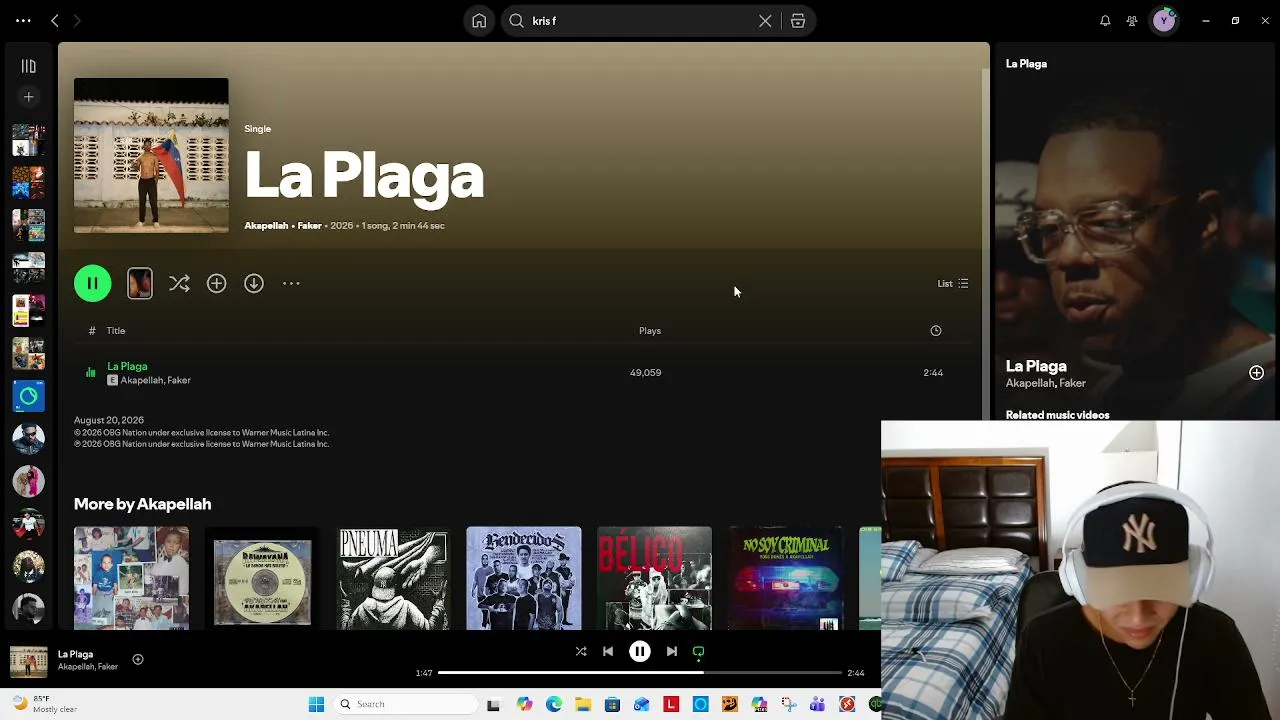The width and height of the screenshot is (1280, 720).
Task: Skip to the next track
Action: click(x=672, y=652)
